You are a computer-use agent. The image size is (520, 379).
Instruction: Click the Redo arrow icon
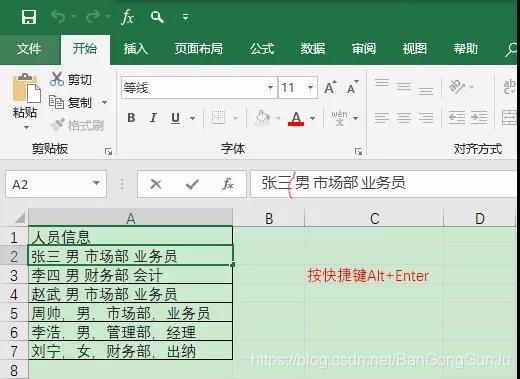click(93, 16)
